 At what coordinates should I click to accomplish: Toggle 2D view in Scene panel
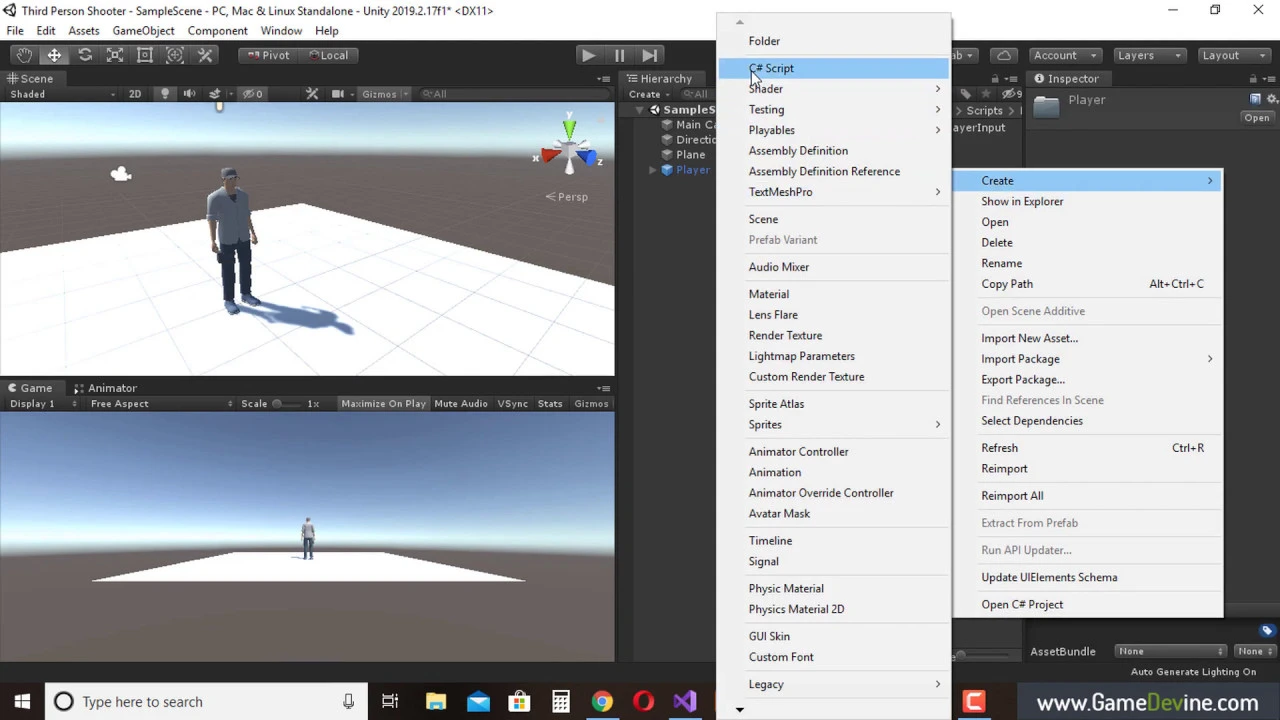135,94
